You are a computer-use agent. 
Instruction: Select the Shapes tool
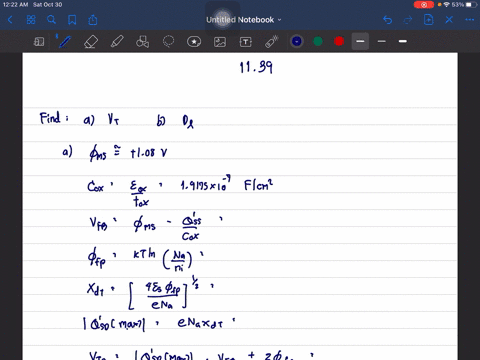tap(143, 42)
